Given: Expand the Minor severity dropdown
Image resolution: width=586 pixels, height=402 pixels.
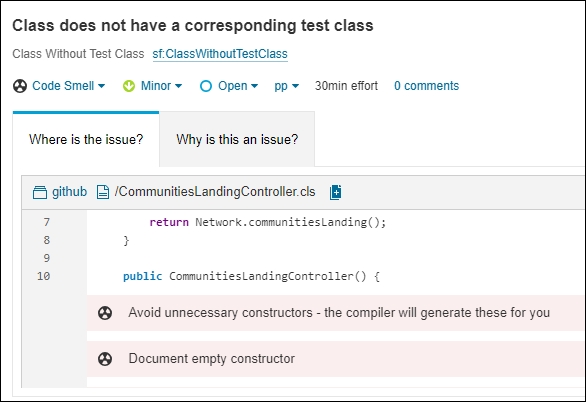Looking at the screenshot, I should click(161, 86).
